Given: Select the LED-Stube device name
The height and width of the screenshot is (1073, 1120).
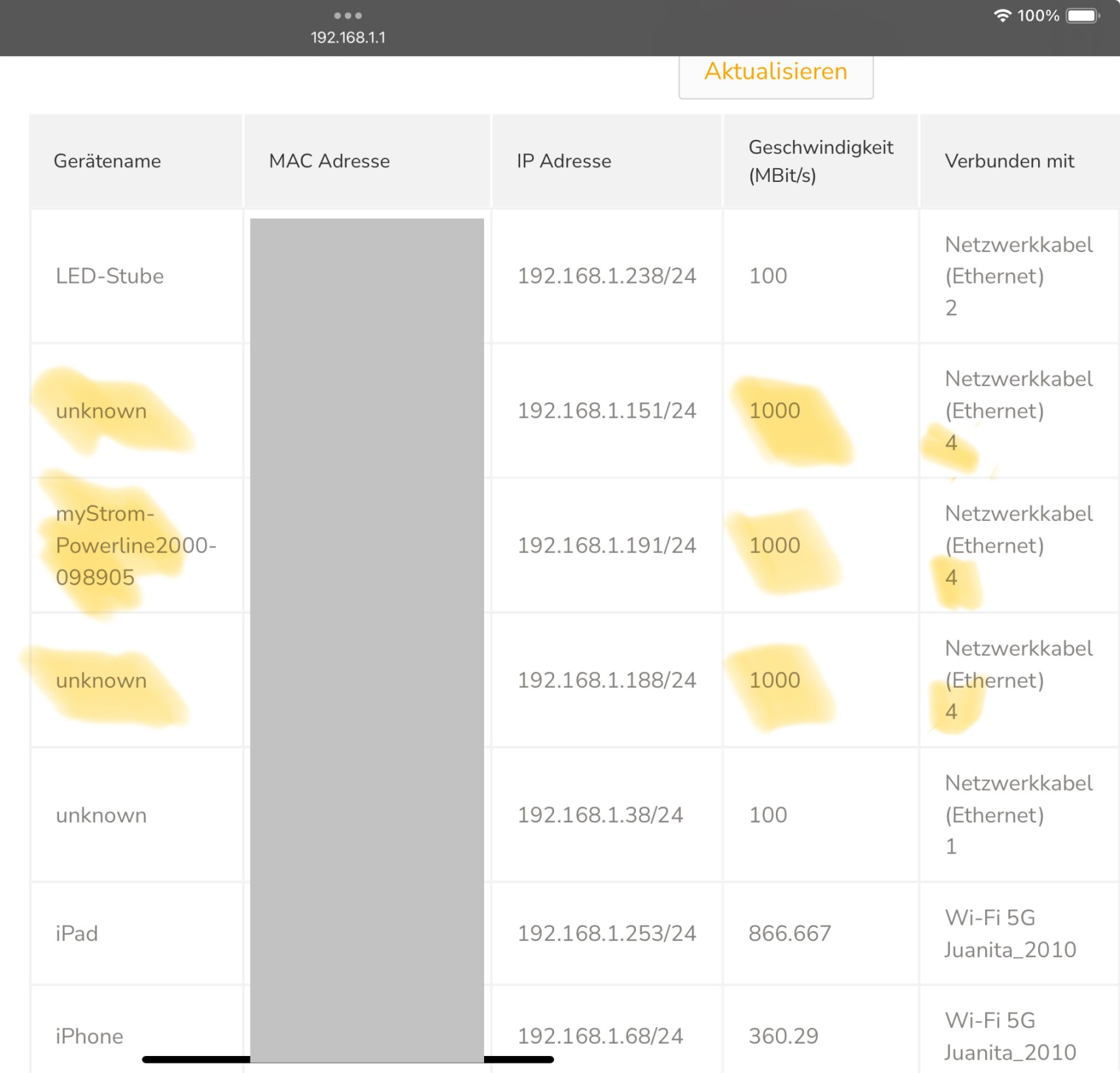Looking at the screenshot, I should point(110,276).
